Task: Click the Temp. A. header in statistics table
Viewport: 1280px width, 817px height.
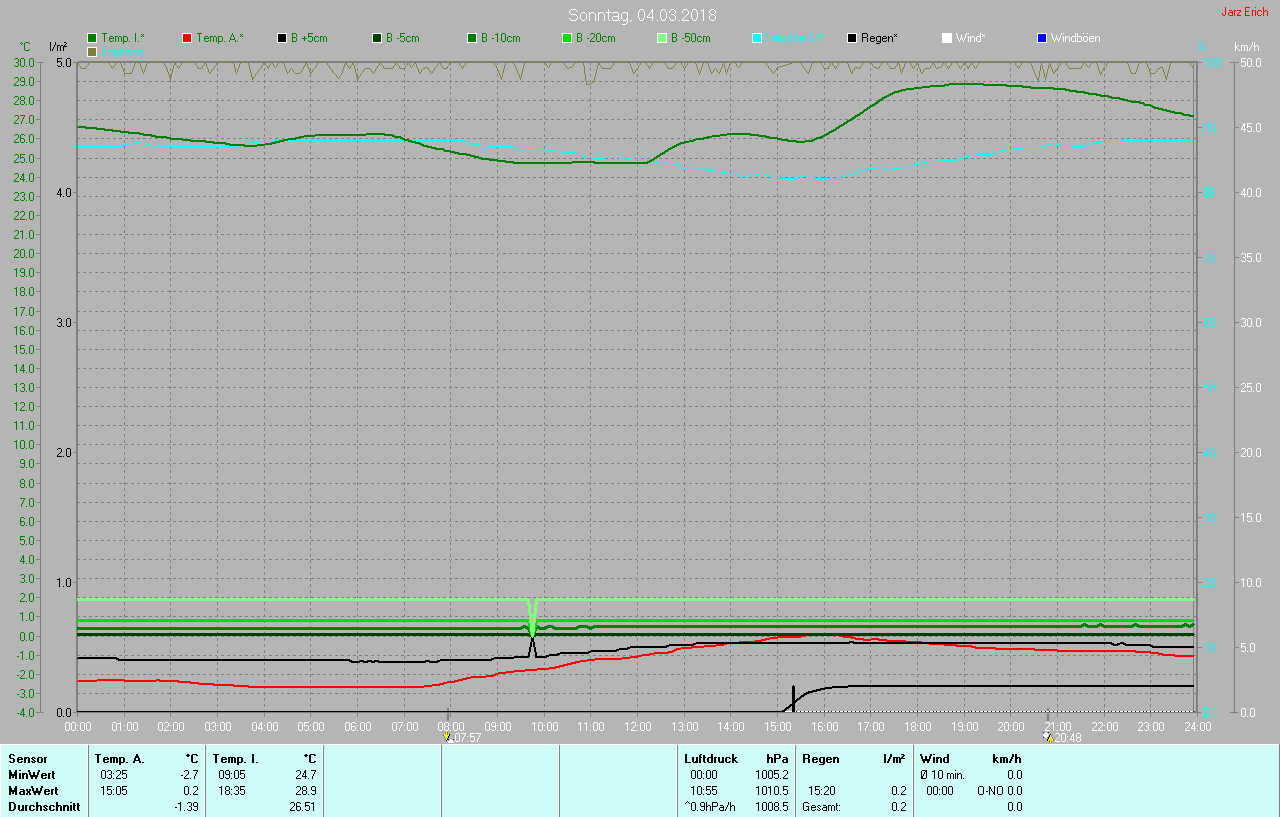Action: click(x=122, y=759)
